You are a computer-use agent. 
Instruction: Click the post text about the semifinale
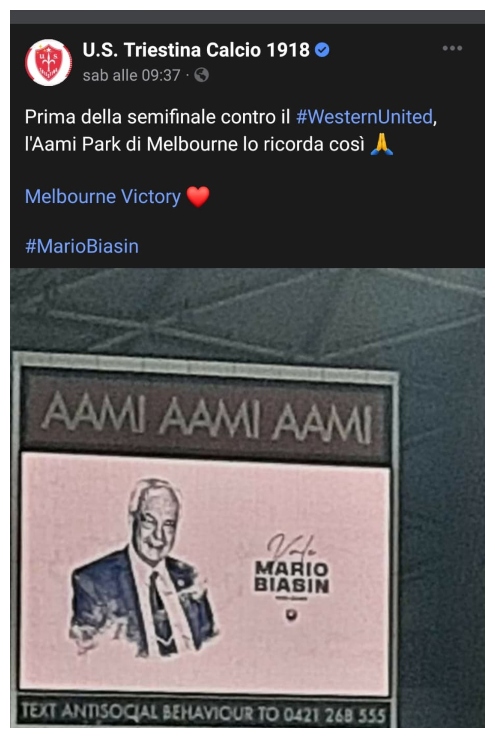coord(231,130)
